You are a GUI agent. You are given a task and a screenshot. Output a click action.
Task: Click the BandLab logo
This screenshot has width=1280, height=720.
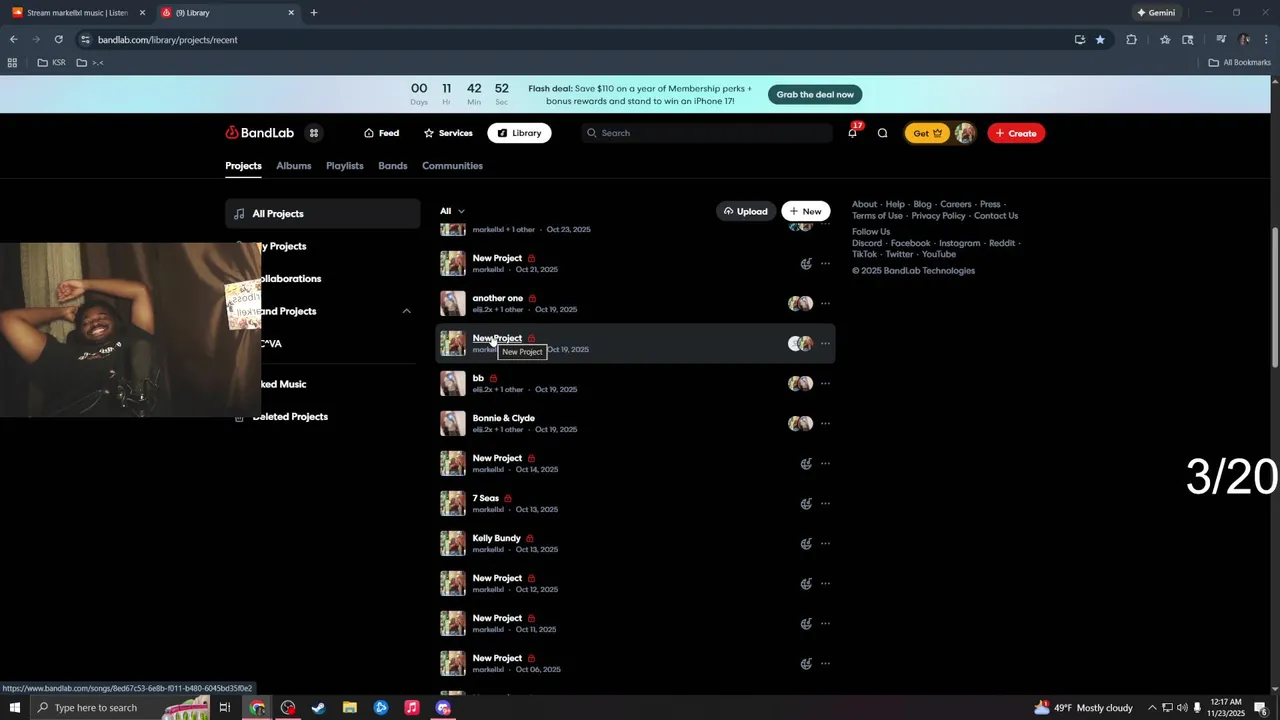pyautogui.click(x=259, y=133)
